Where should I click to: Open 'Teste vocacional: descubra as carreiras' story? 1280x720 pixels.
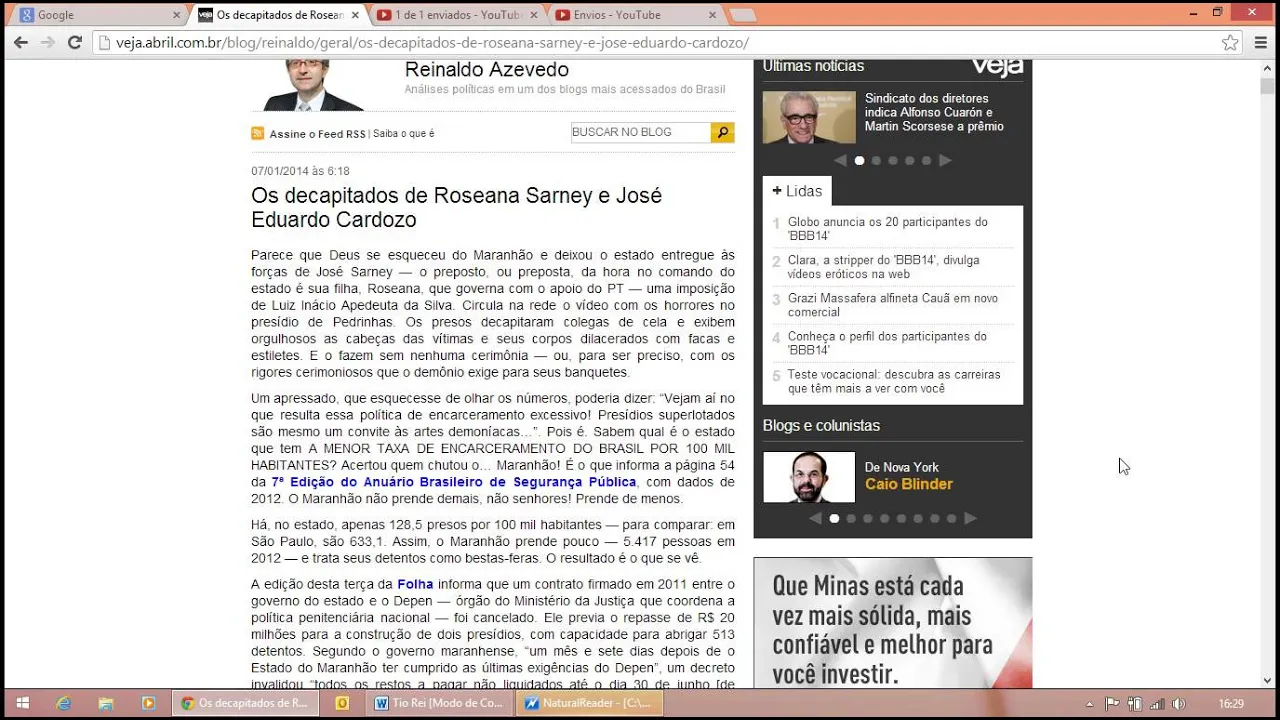point(894,381)
